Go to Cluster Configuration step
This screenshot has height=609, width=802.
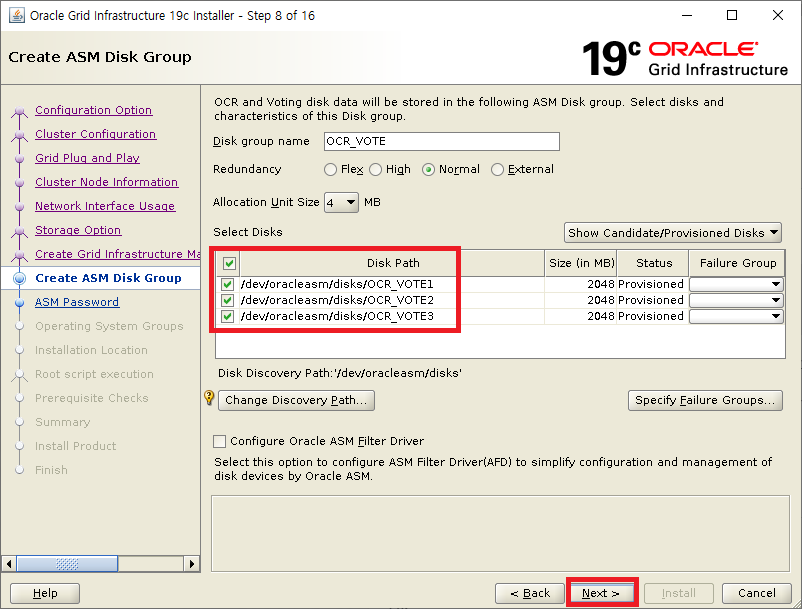point(96,134)
